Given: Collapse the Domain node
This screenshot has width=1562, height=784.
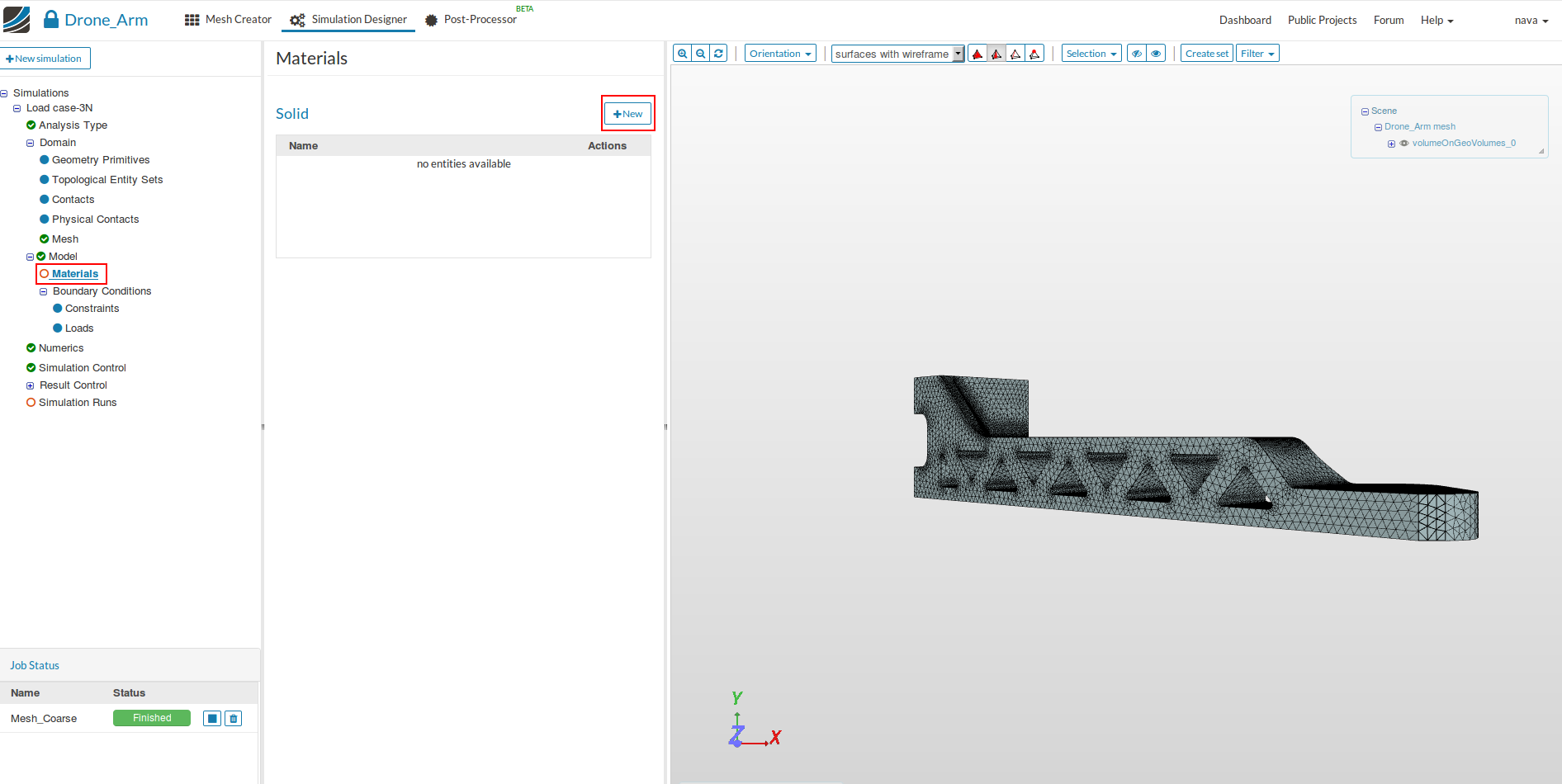Looking at the screenshot, I should pos(30,143).
